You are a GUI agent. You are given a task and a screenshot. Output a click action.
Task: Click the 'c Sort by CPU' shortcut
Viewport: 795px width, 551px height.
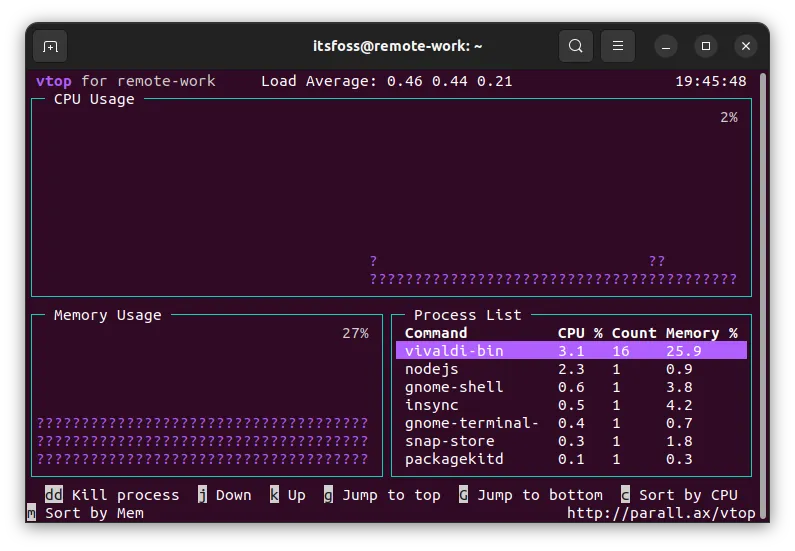point(679,495)
